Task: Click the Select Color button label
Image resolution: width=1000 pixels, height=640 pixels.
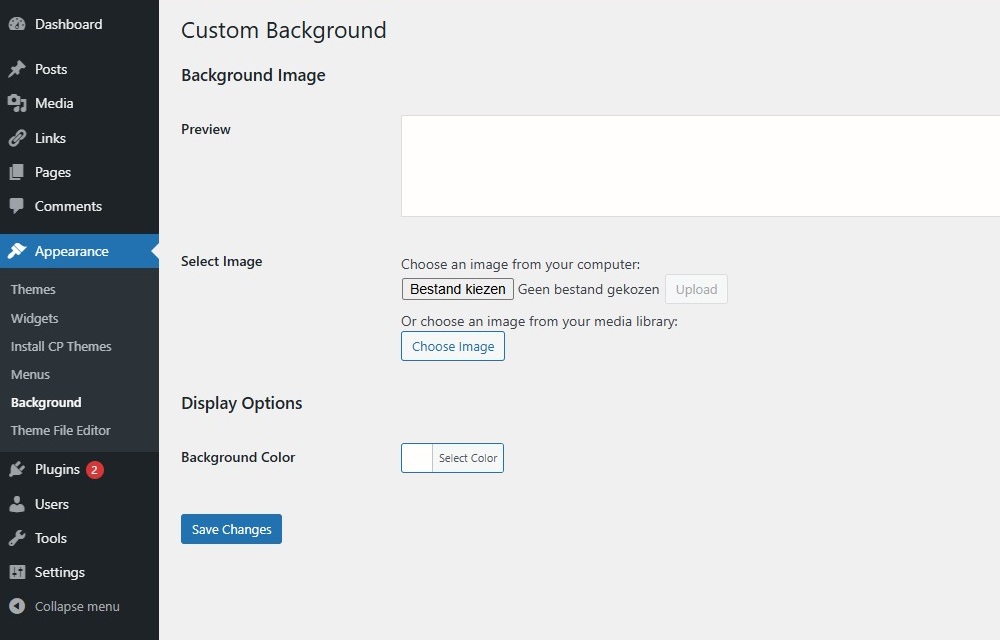Action: (468, 458)
